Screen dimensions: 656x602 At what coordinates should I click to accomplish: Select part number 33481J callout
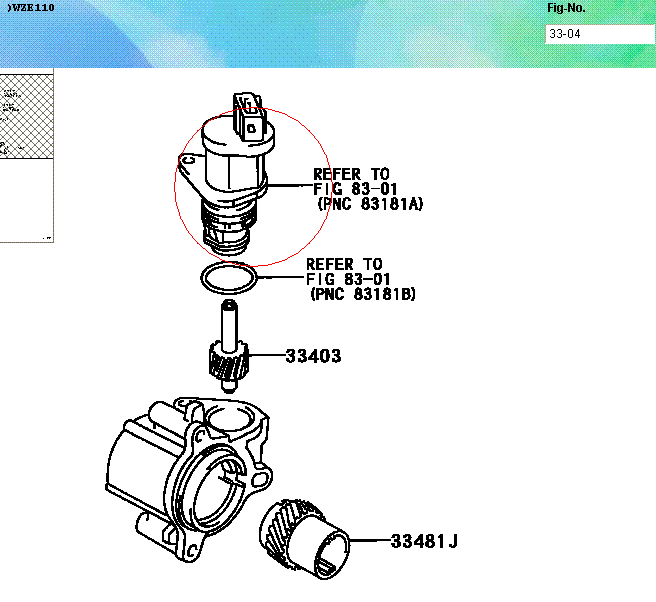click(x=423, y=542)
